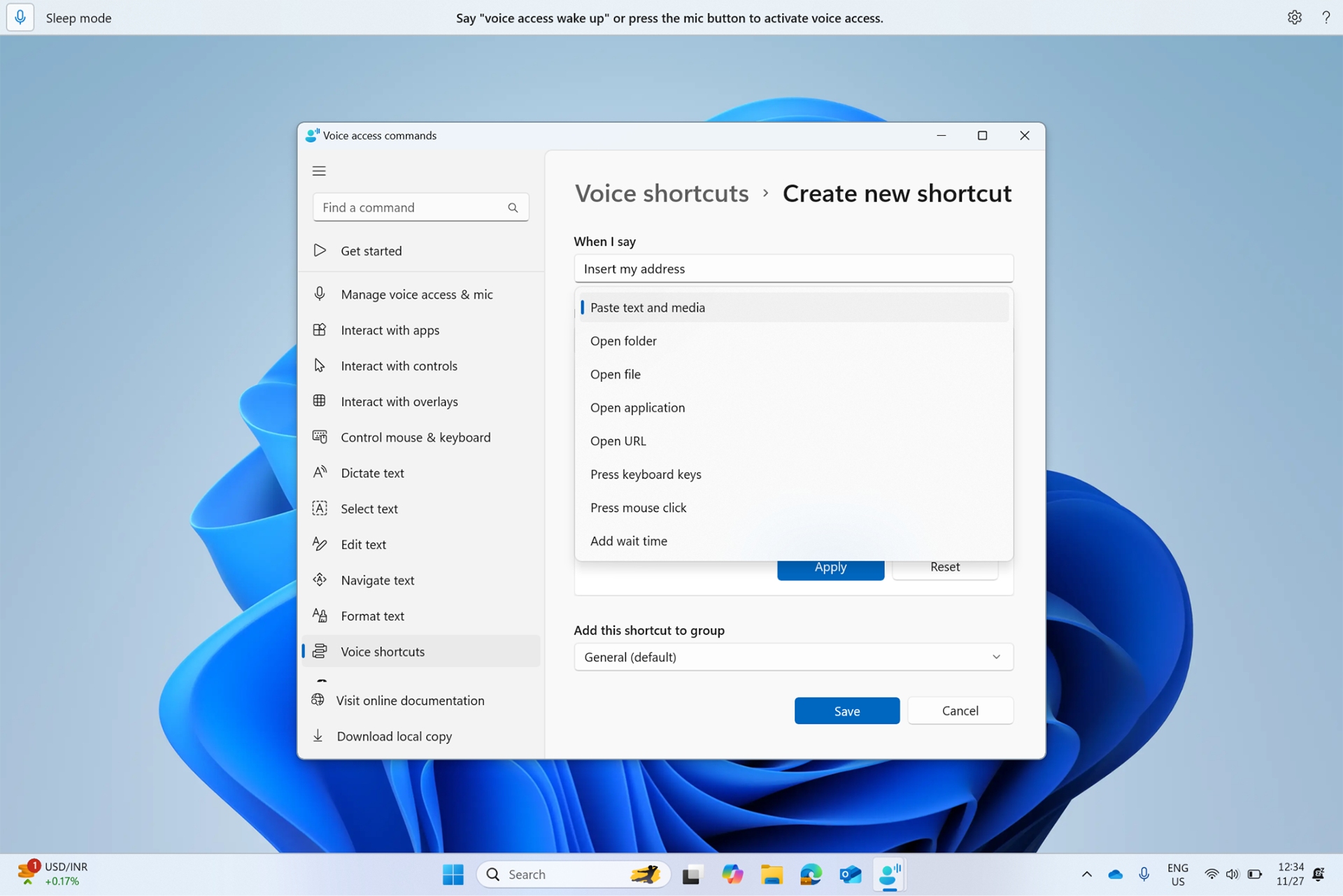The height and width of the screenshot is (896, 1343).
Task: Click the Save button to confirm shortcut
Action: 847,710
